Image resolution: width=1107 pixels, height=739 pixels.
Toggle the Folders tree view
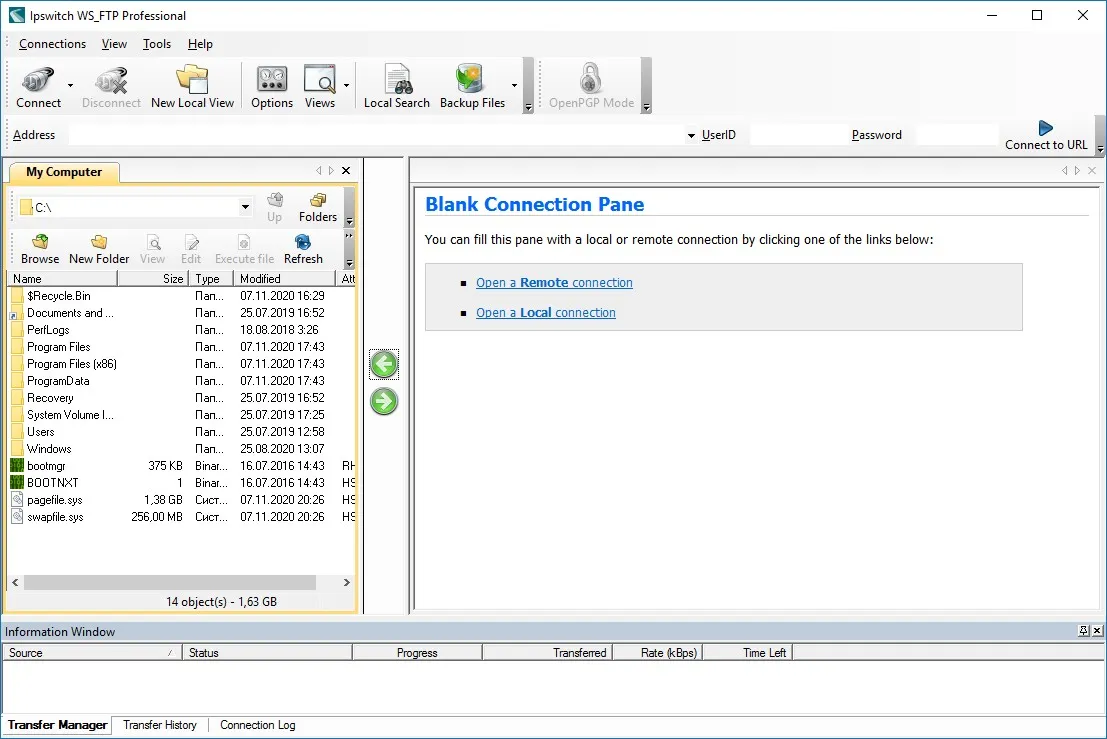coord(318,208)
